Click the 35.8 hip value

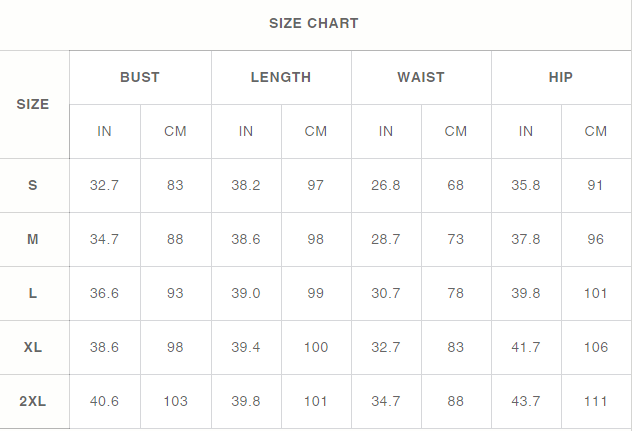(x=526, y=185)
